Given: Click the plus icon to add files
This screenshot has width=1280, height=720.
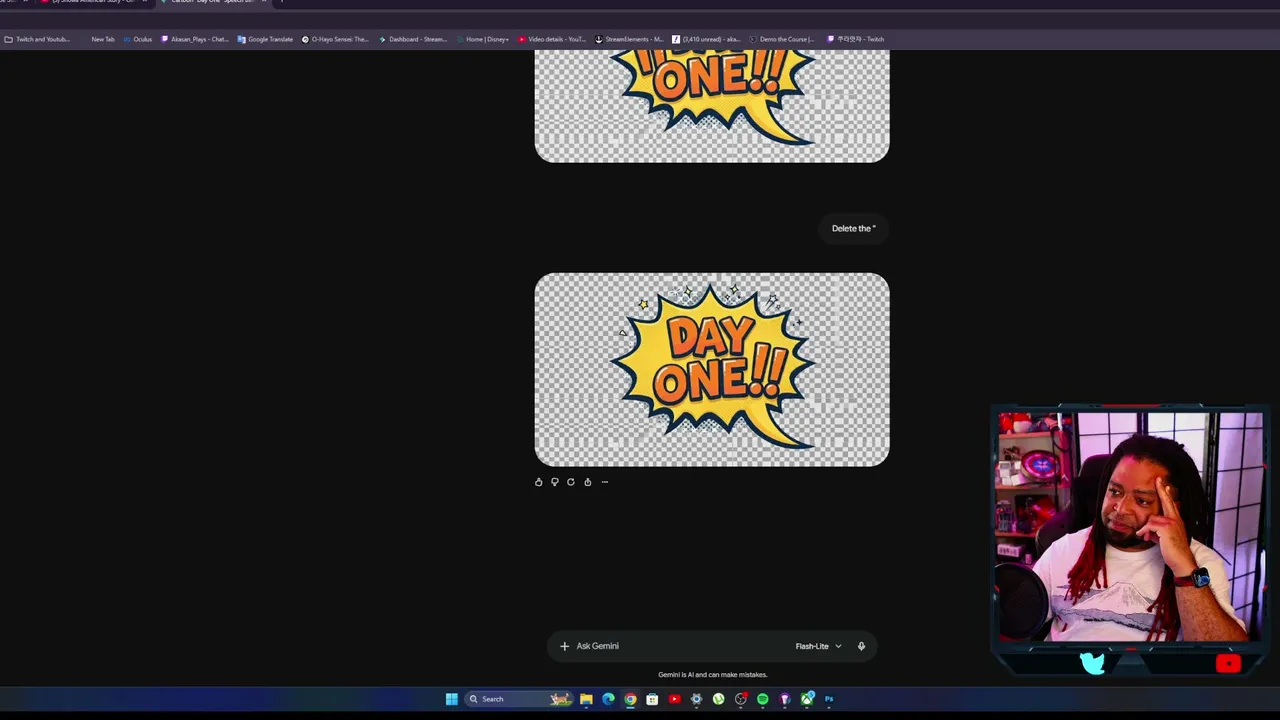Looking at the screenshot, I should click(564, 646).
